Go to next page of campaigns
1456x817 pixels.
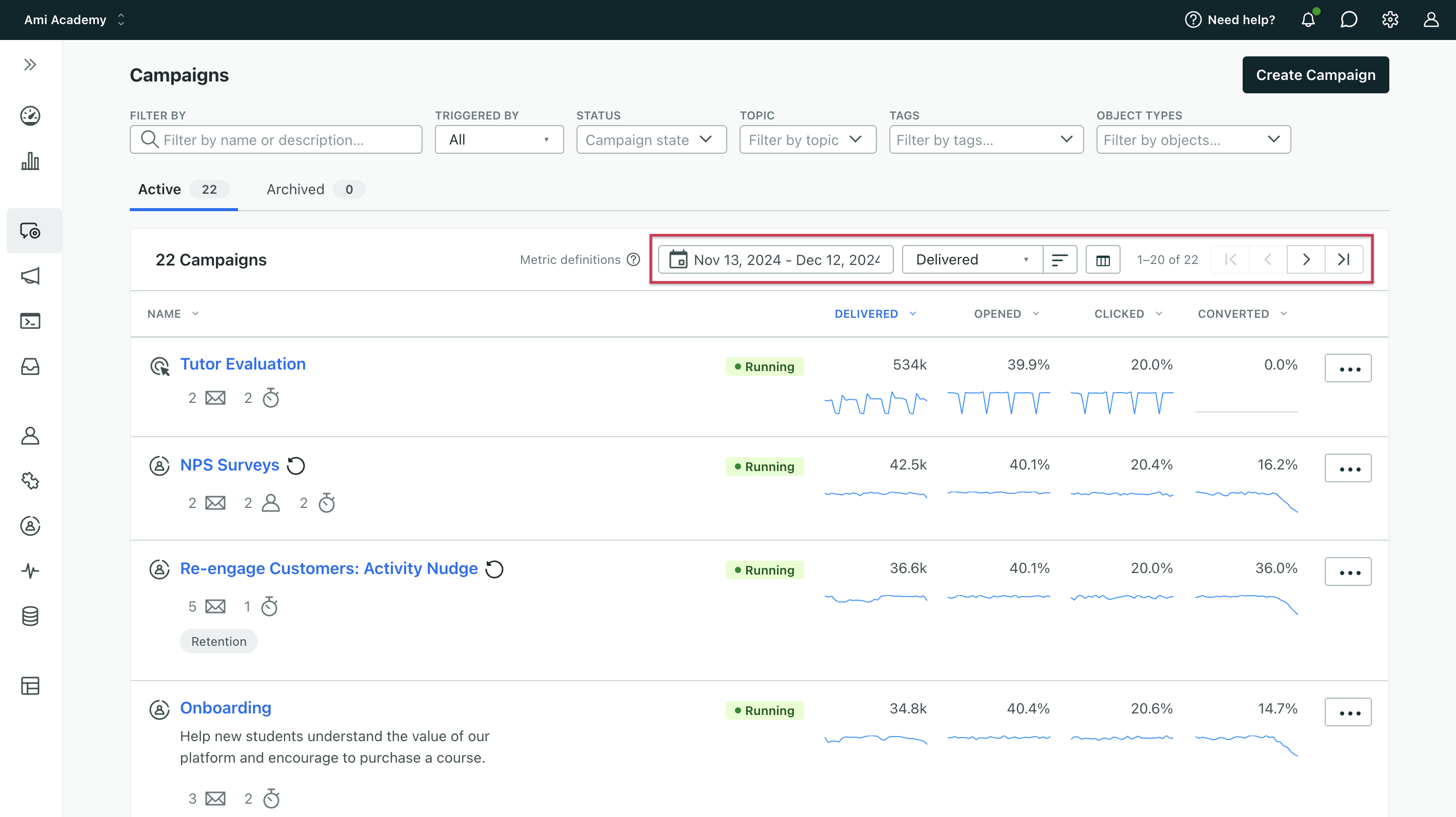coord(1306,259)
